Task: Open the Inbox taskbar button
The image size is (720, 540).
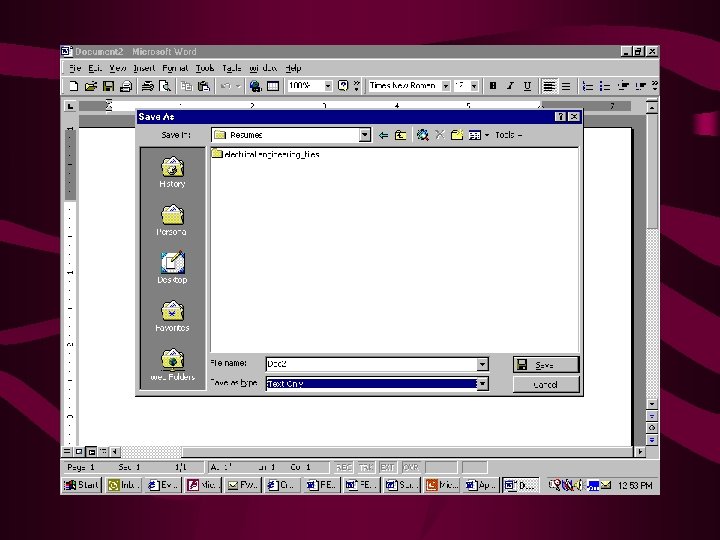Action: (x=124, y=485)
